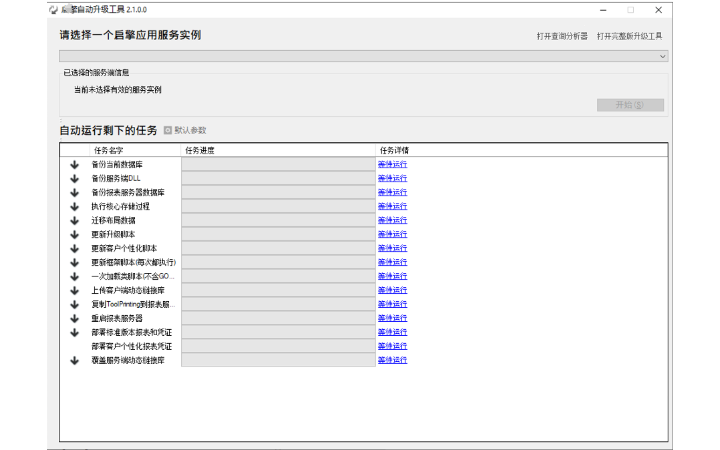The height and width of the screenshot is (450, 720).
Task: Click the arrow icon beside 更新升级脚本
Action: point(74,235)
